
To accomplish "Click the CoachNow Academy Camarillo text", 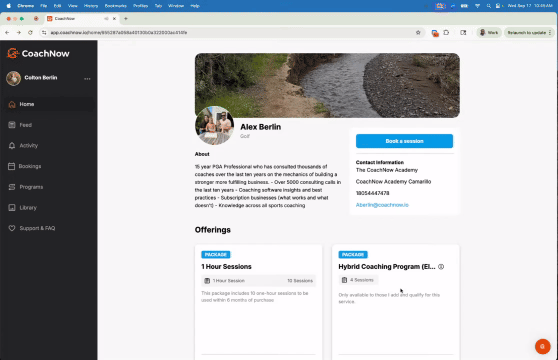I will click(393, 181).
